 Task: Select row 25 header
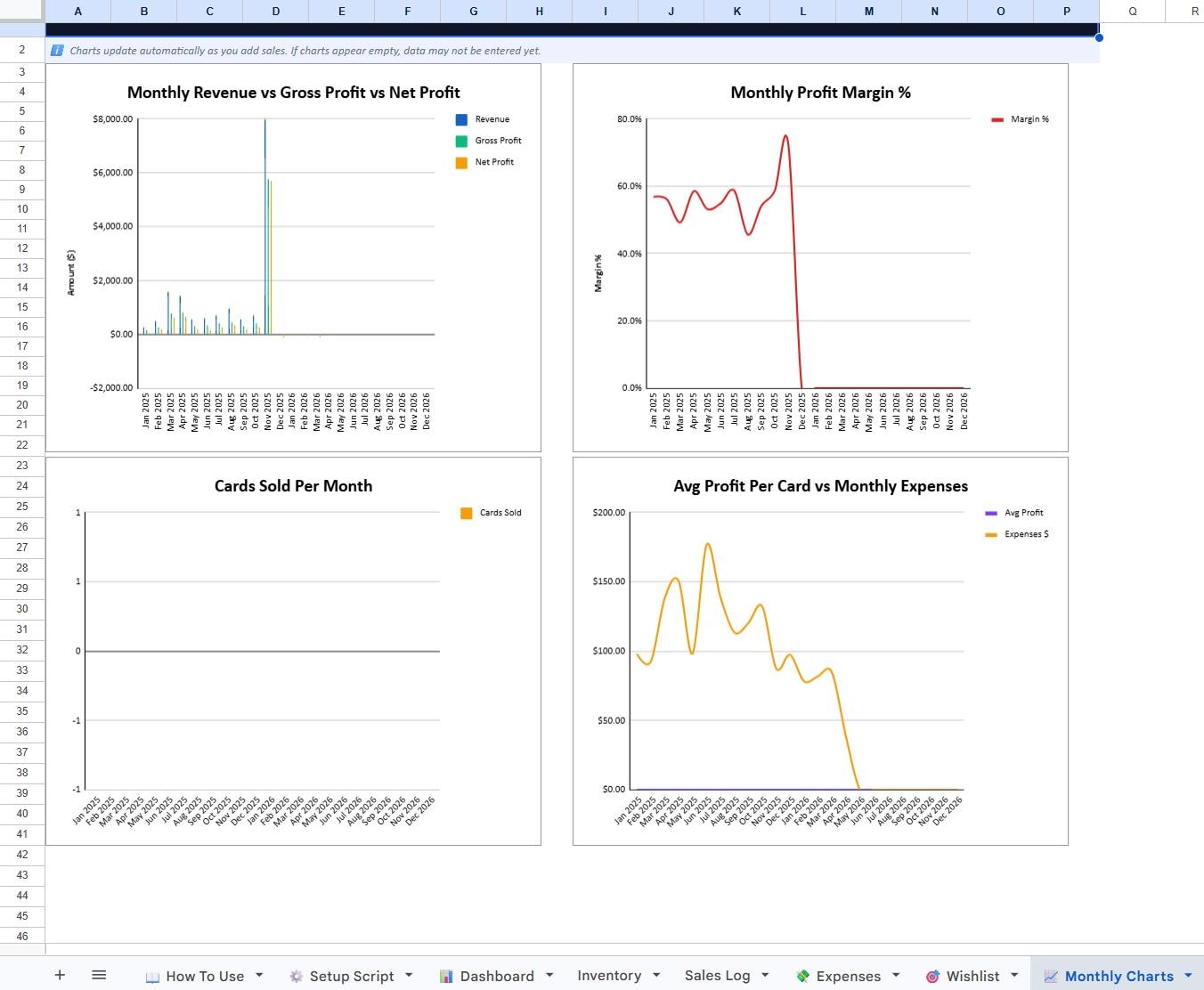22,507
